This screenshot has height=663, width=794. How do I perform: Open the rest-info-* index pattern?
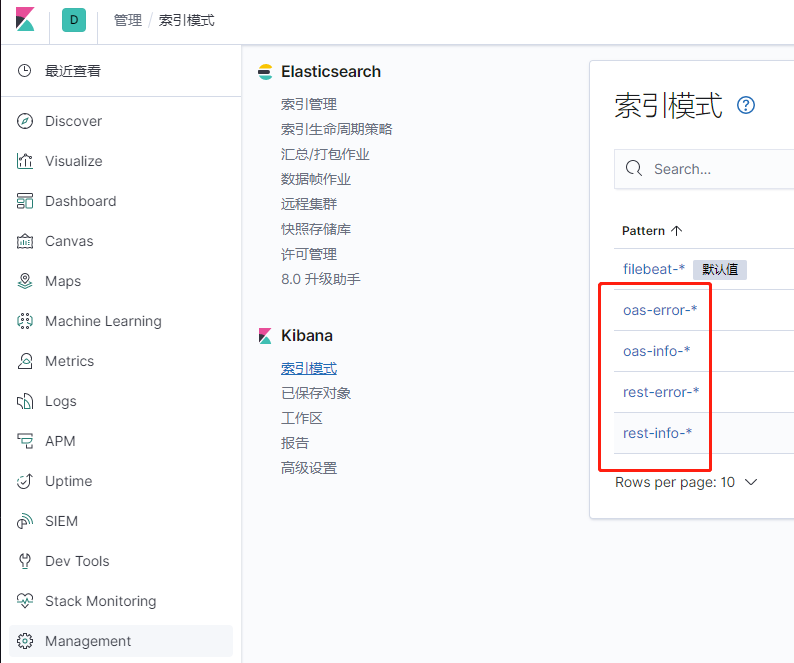point(657,433)
